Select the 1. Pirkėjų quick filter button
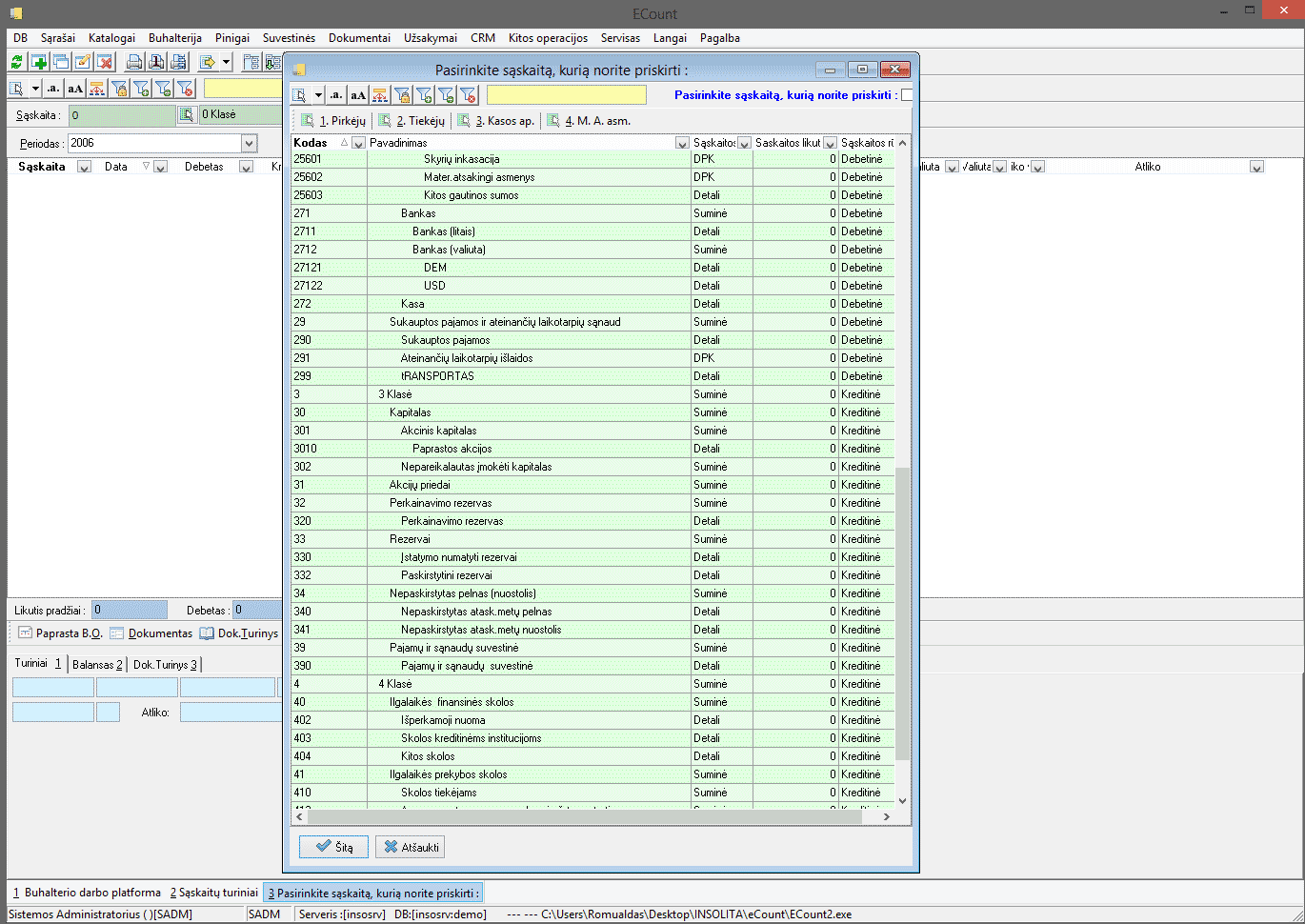 click(x=333, y=121)
